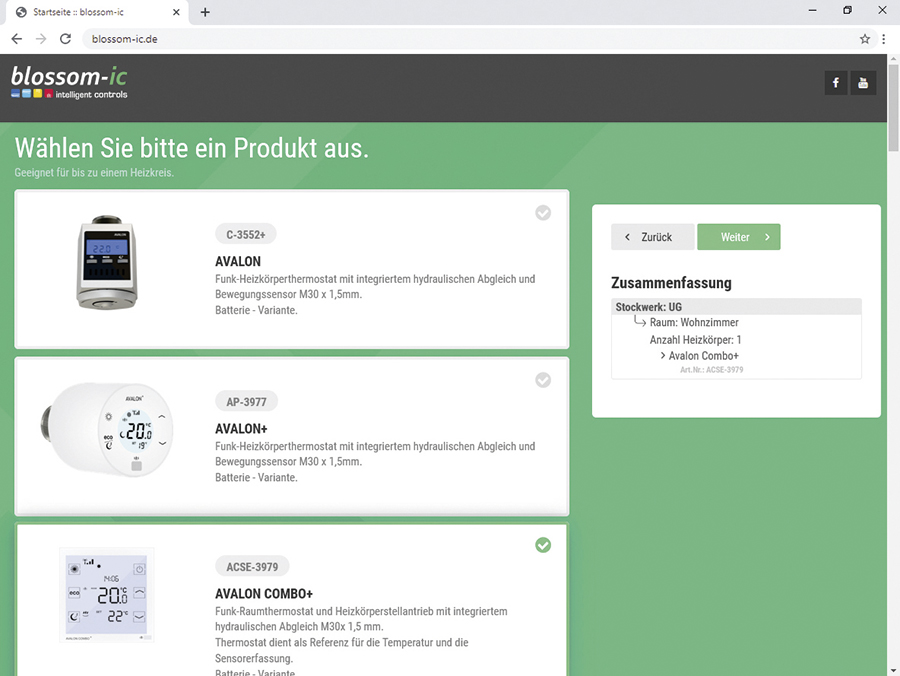Viewport: 900px width, 676px height.
Task: Open the browser three-dot menu
Action: click(x=883, y=39)
